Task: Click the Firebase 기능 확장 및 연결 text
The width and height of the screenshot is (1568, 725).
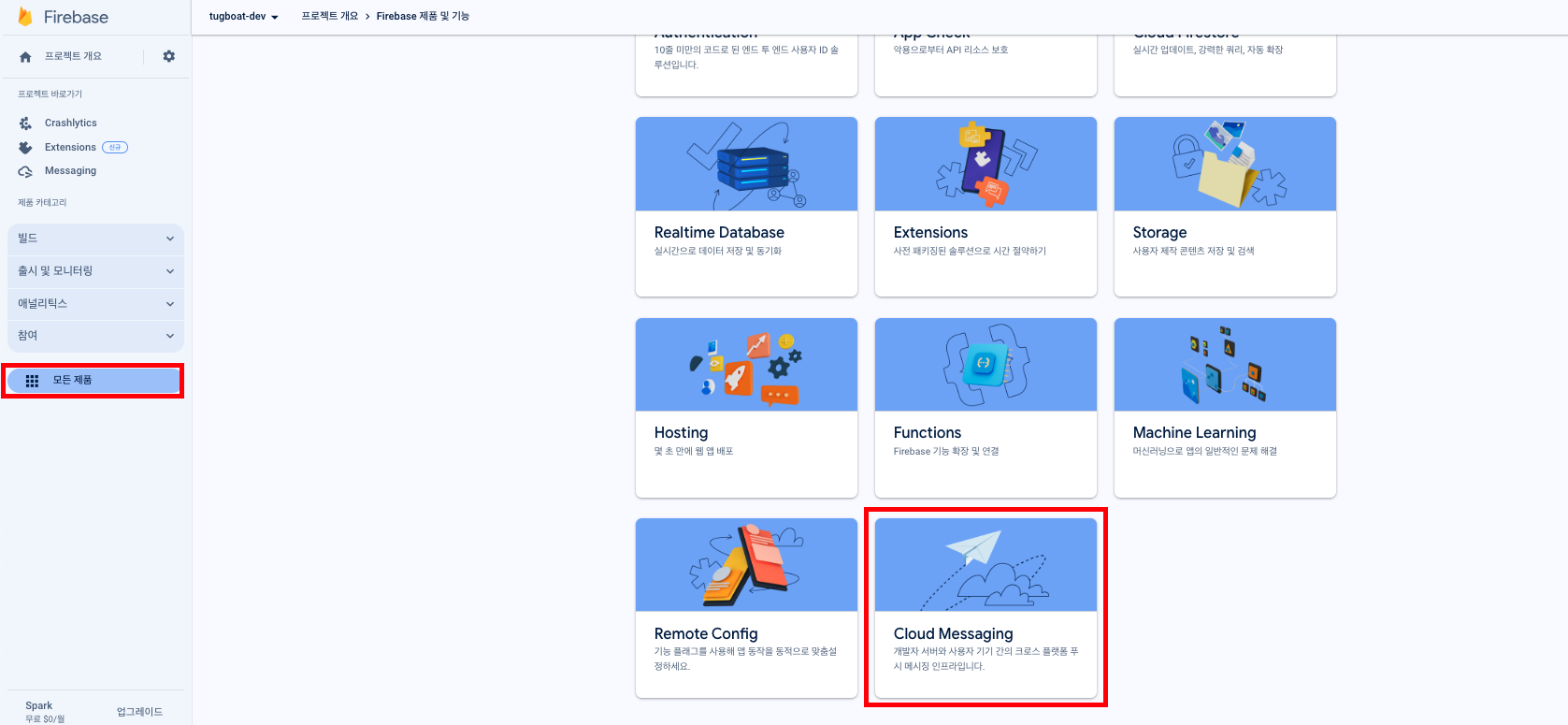Action: pos(945,451)
